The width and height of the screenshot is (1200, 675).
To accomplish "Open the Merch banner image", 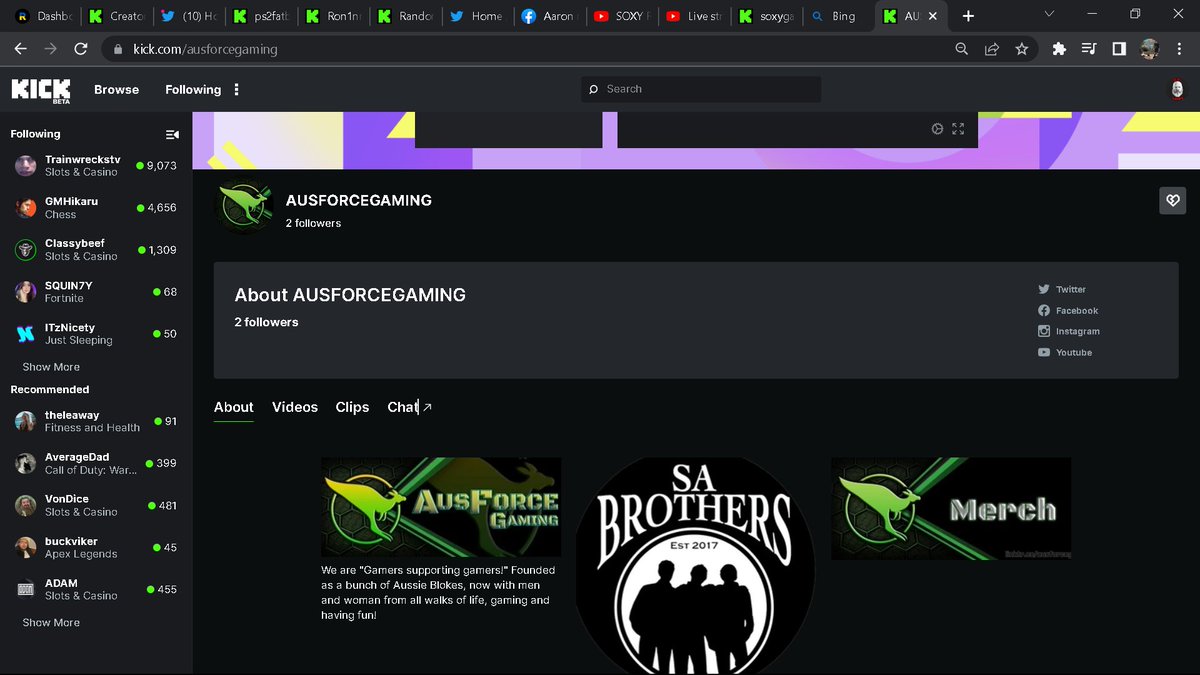I will [x=951, y=508].
